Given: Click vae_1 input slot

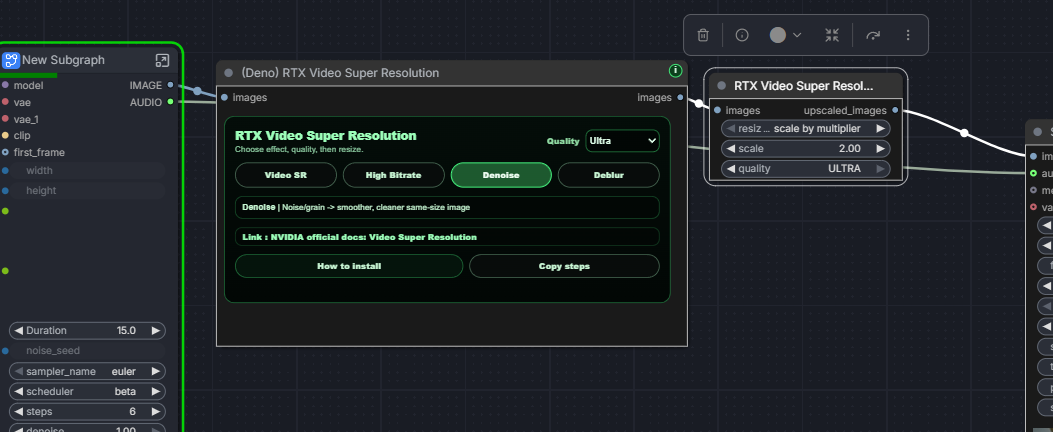Looking at the screenshot, I should pos(5,119).
